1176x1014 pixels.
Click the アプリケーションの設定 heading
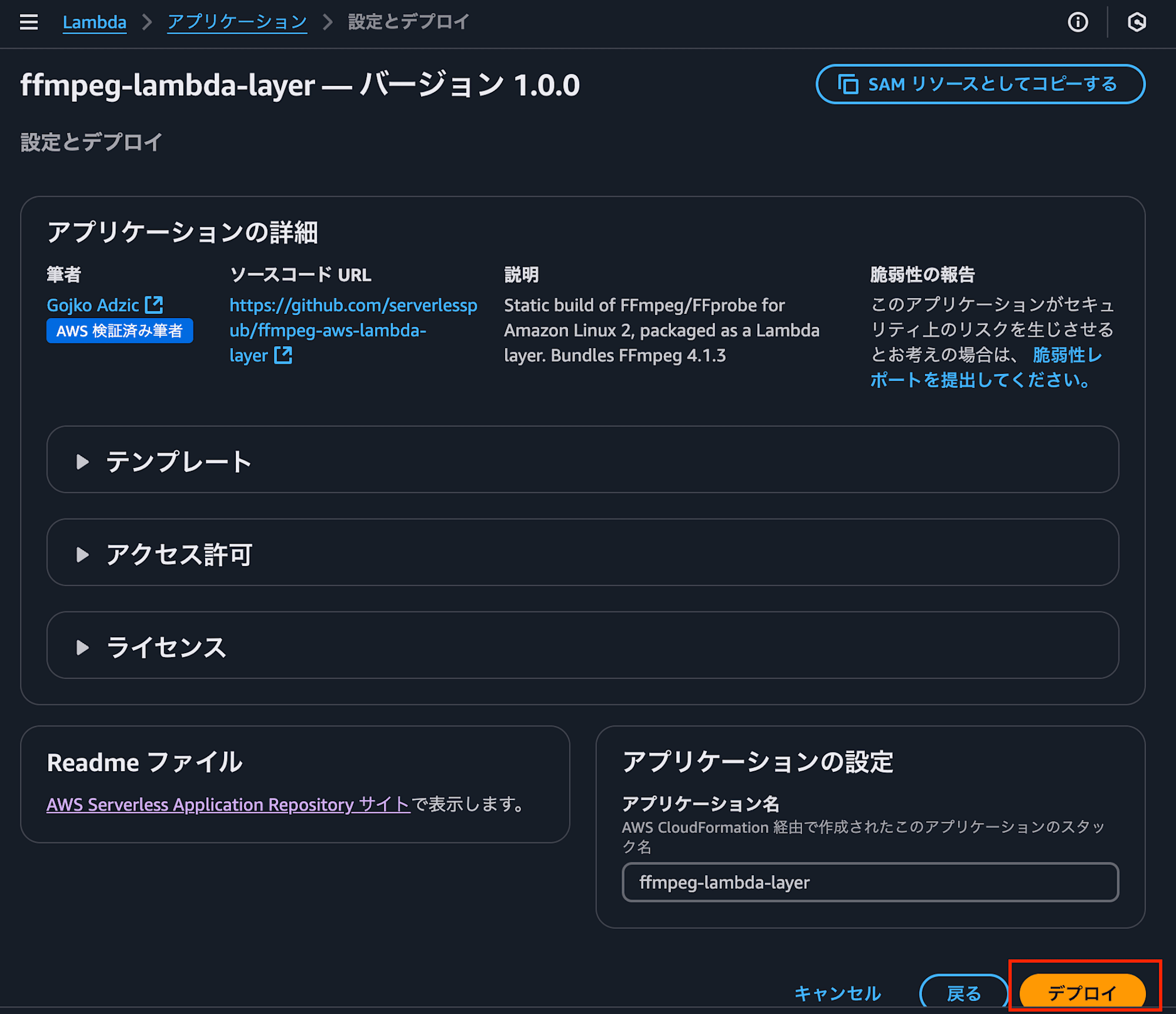pos(758,762)
